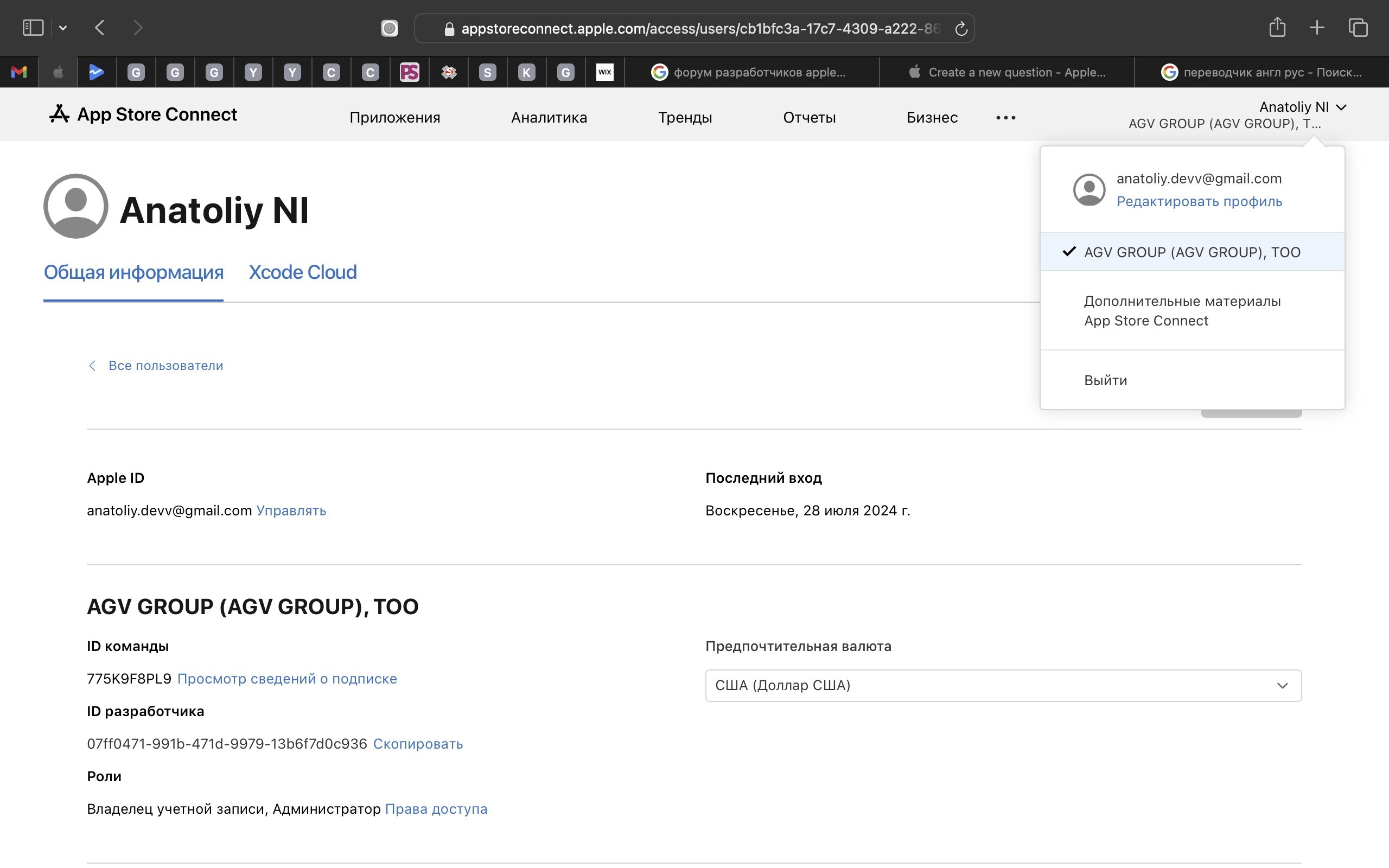
Task: Open the Safari share sheet icon
Action: (1277, 27)
